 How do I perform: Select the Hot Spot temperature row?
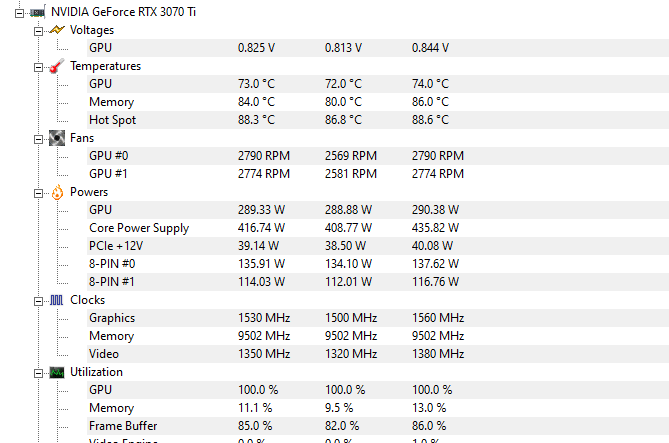(x=378, y=120)
